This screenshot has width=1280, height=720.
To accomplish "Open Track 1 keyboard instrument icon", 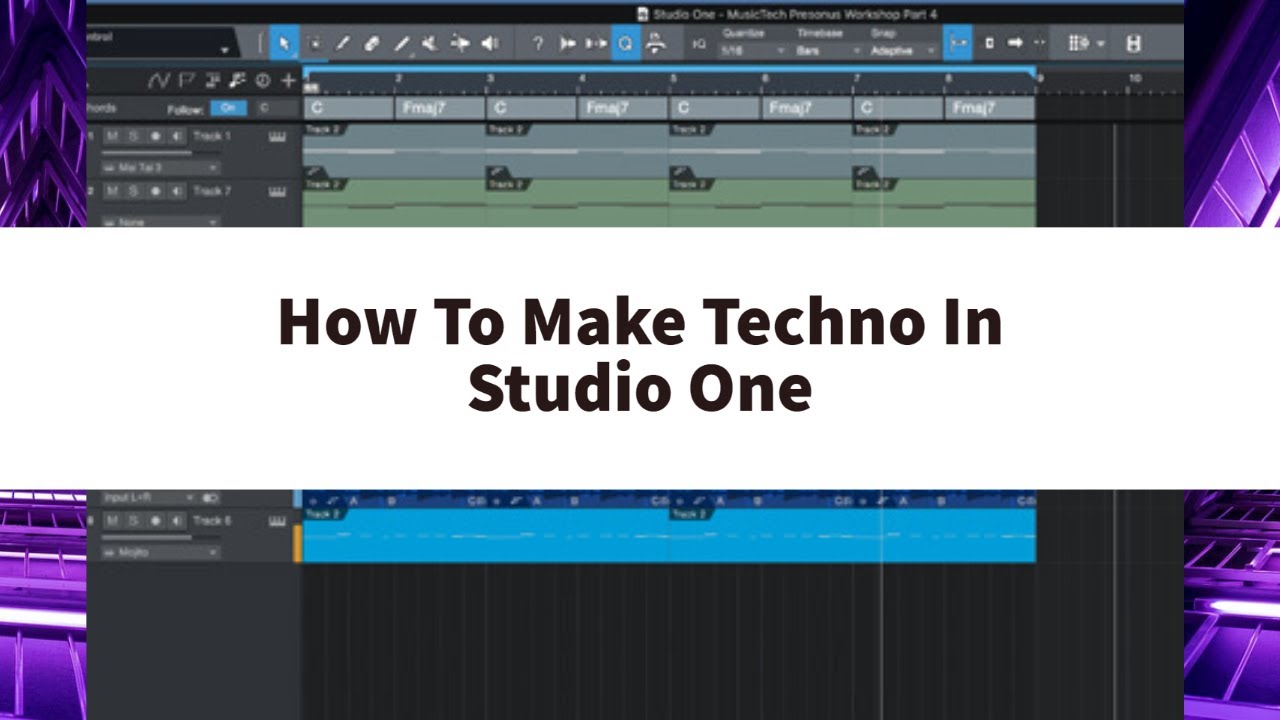I will (277, 136).
